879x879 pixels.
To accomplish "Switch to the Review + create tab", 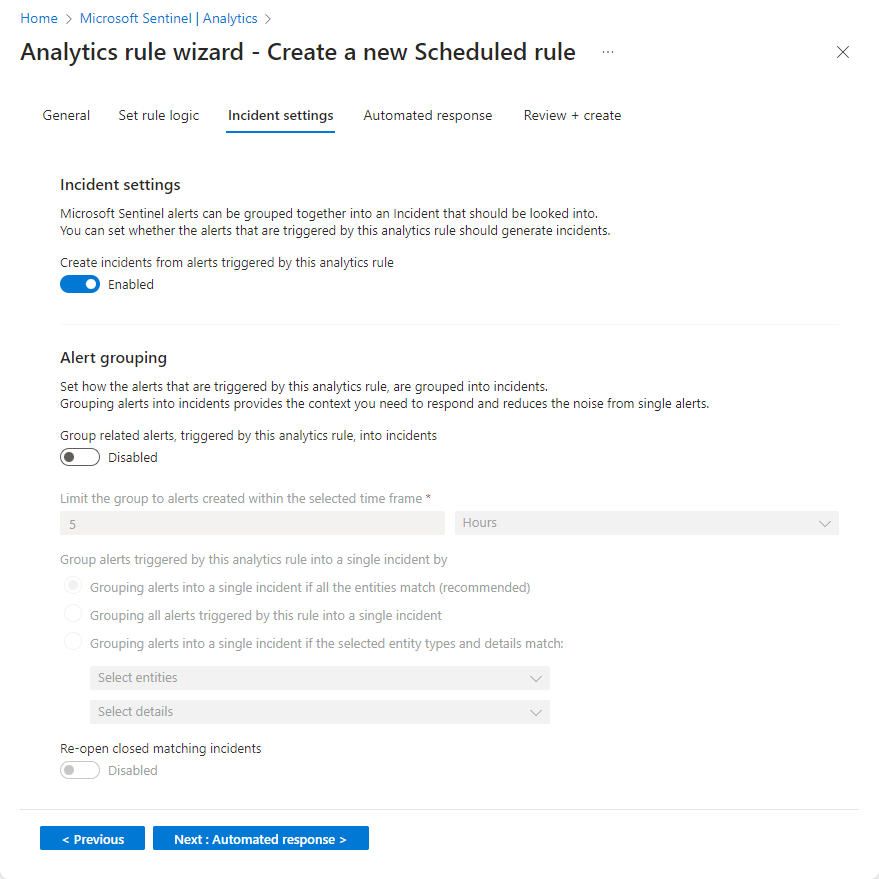I will pyautogui.click(x=571, y=115).
